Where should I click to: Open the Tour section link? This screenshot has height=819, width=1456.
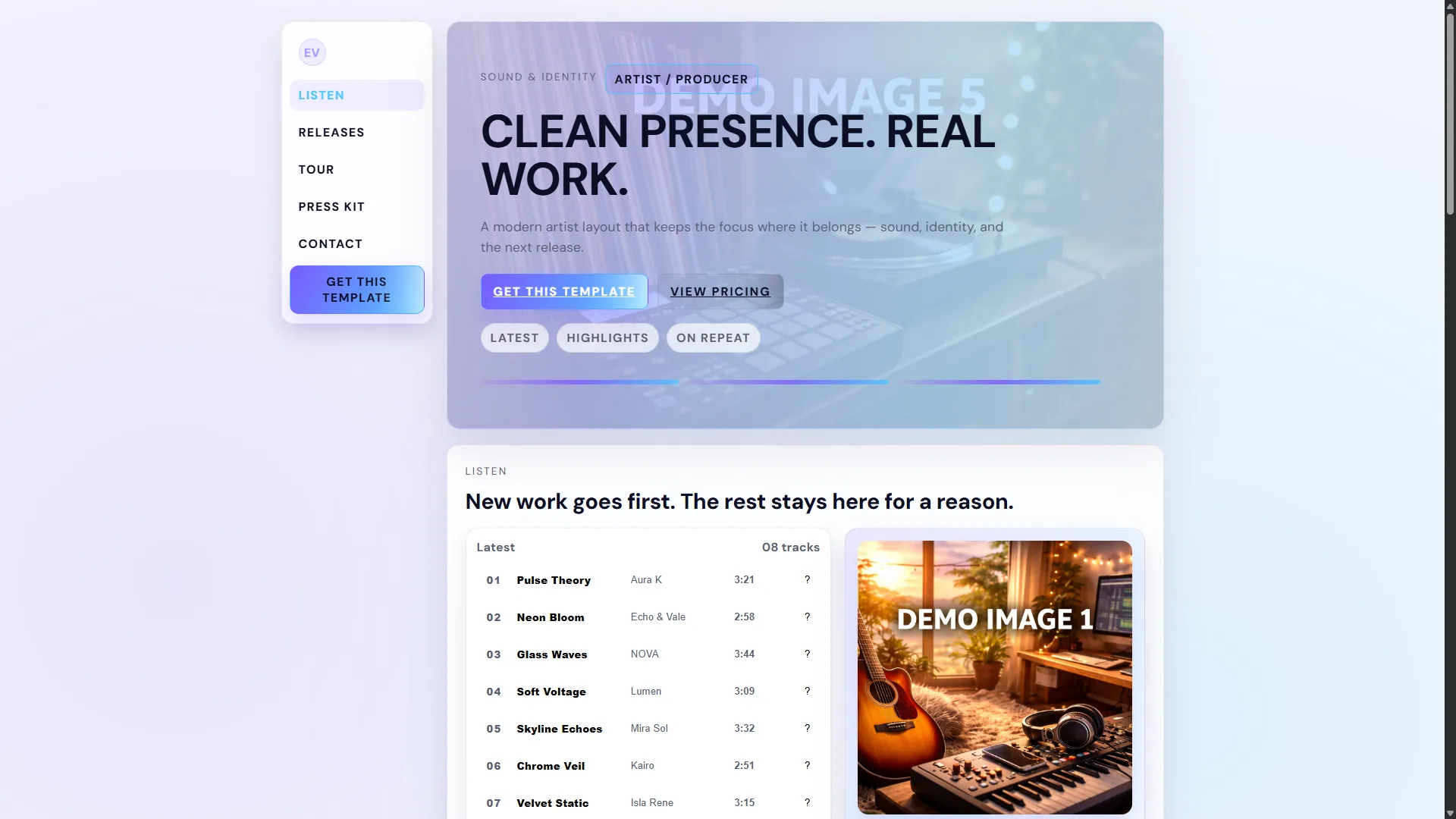click(356, 170)
